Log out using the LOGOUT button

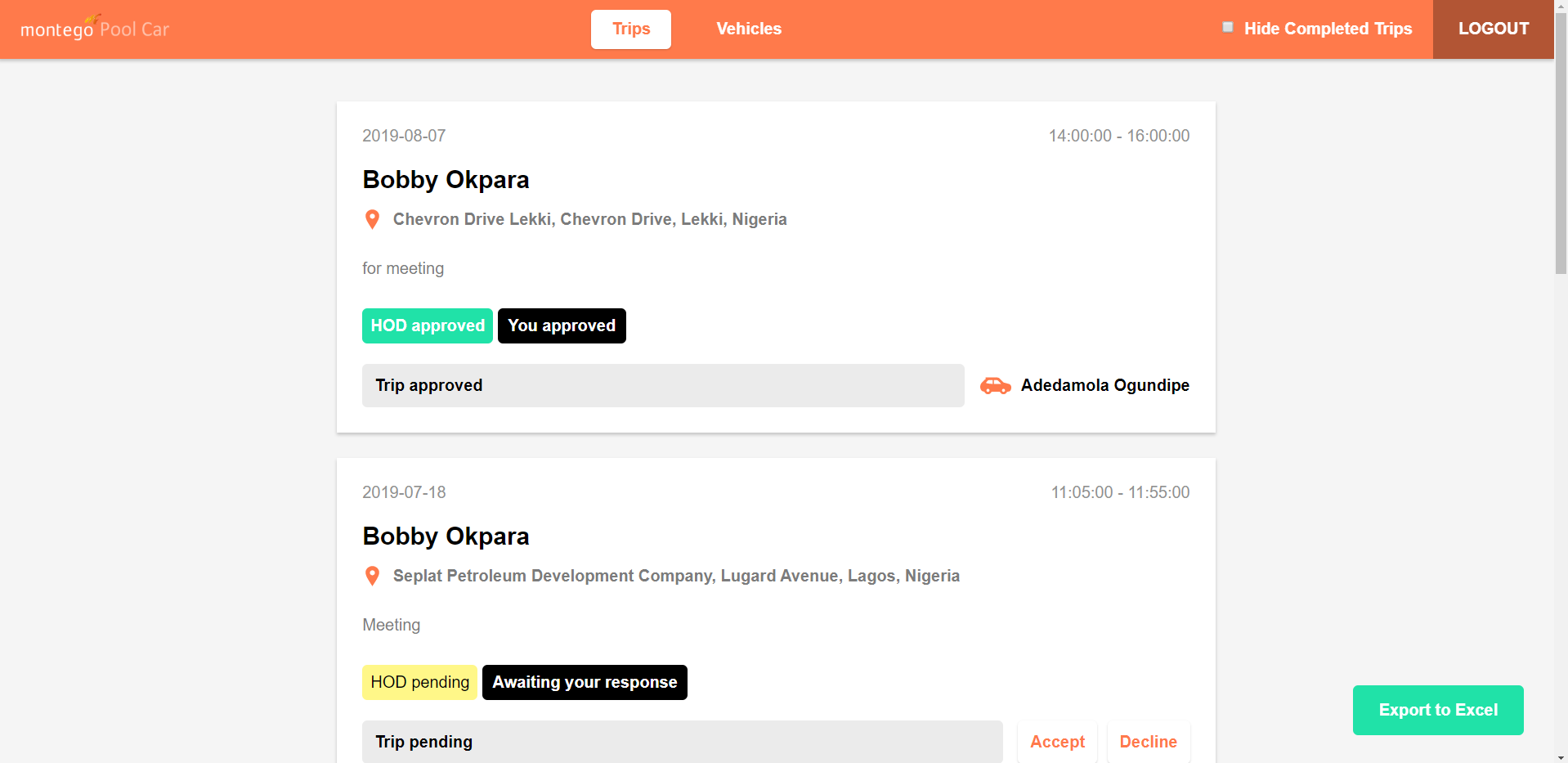(x=1494, y=29)
